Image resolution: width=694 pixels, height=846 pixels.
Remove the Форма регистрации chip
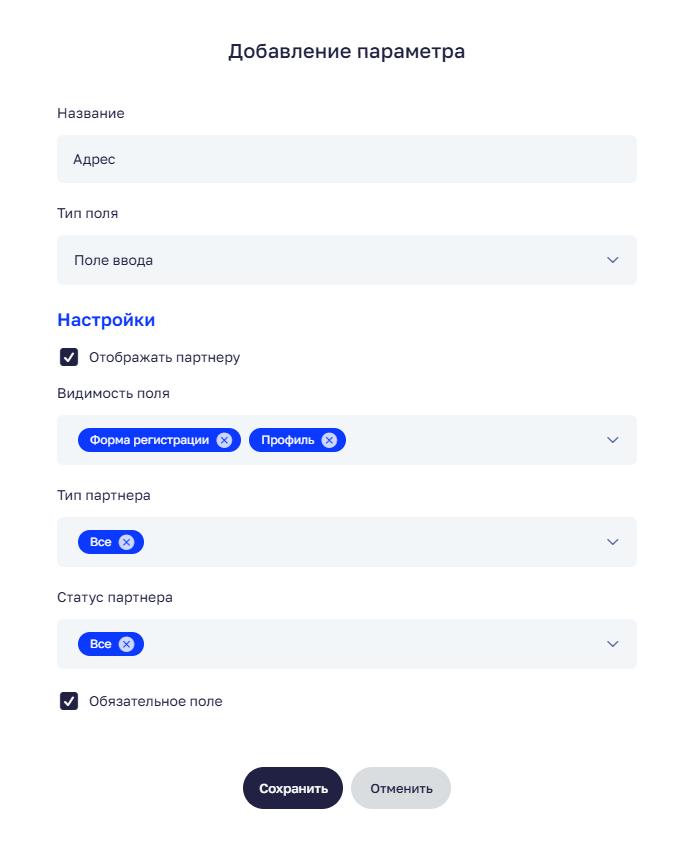[224, 440]
